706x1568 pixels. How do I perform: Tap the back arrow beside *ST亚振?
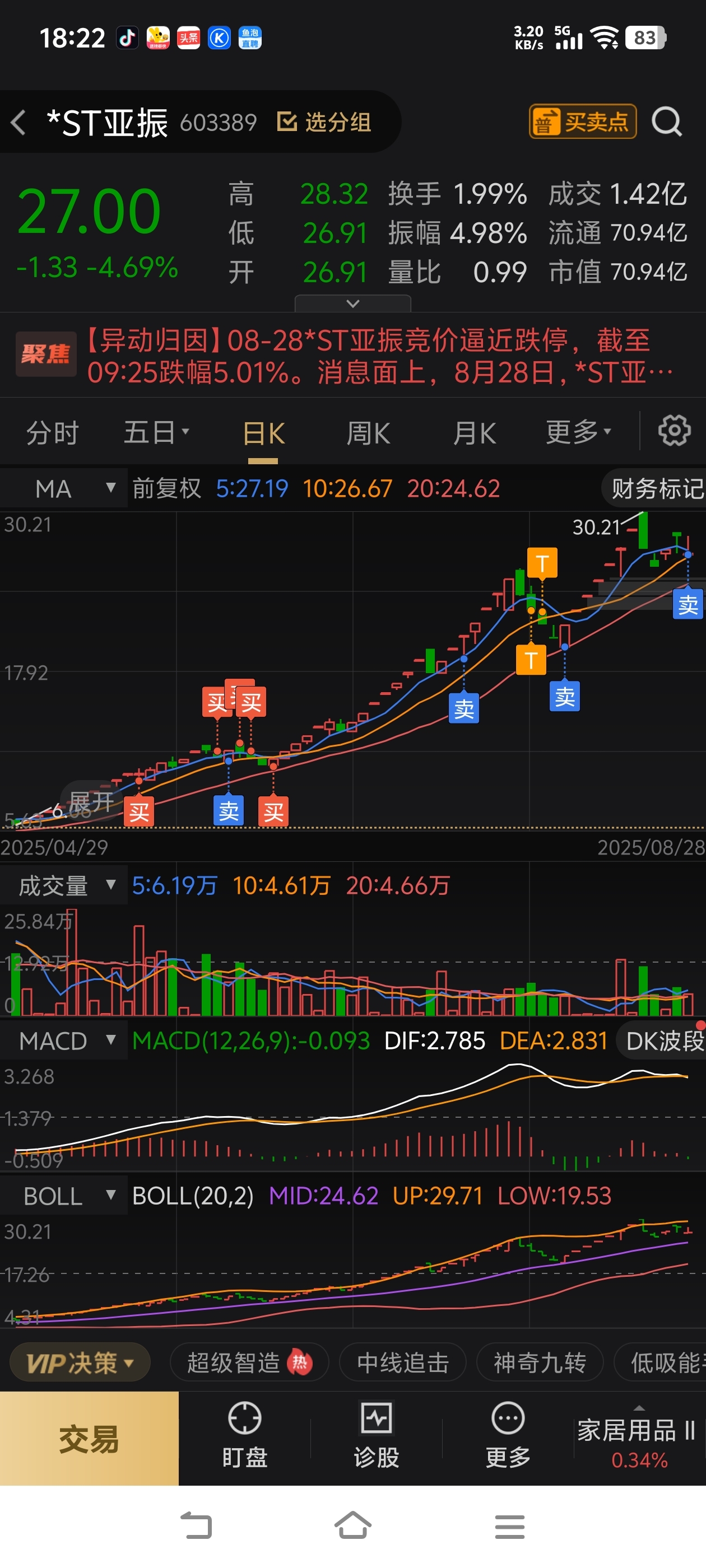19,122
